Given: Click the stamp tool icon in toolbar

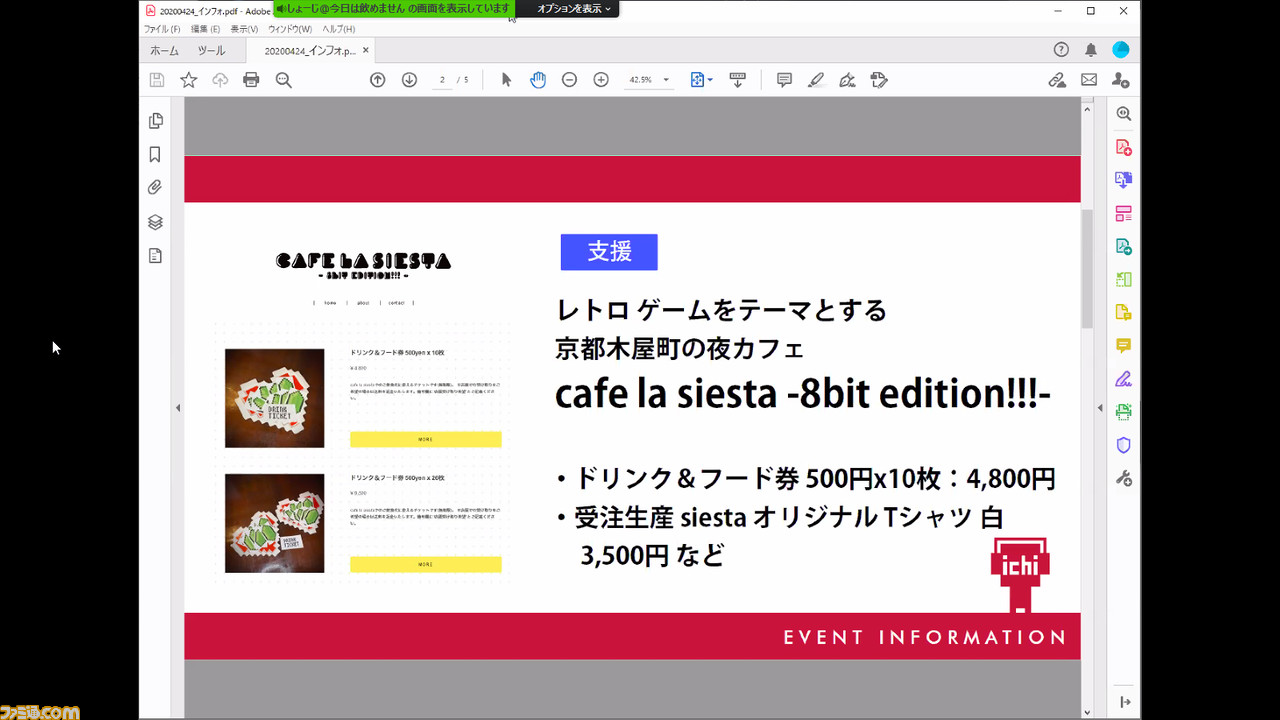Looking at the screenshot, I should pos(879,80).
